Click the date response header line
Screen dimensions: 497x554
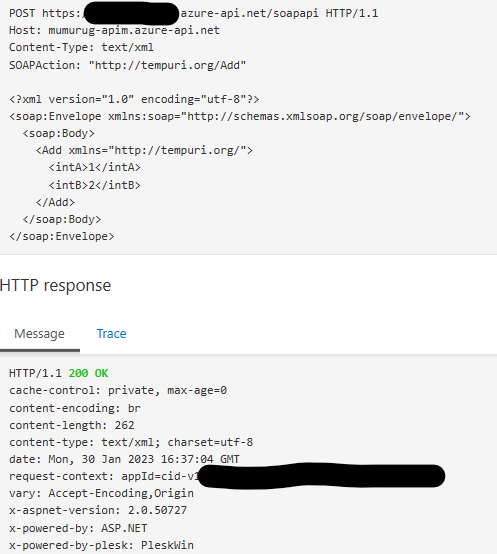(x=124, y=459)
